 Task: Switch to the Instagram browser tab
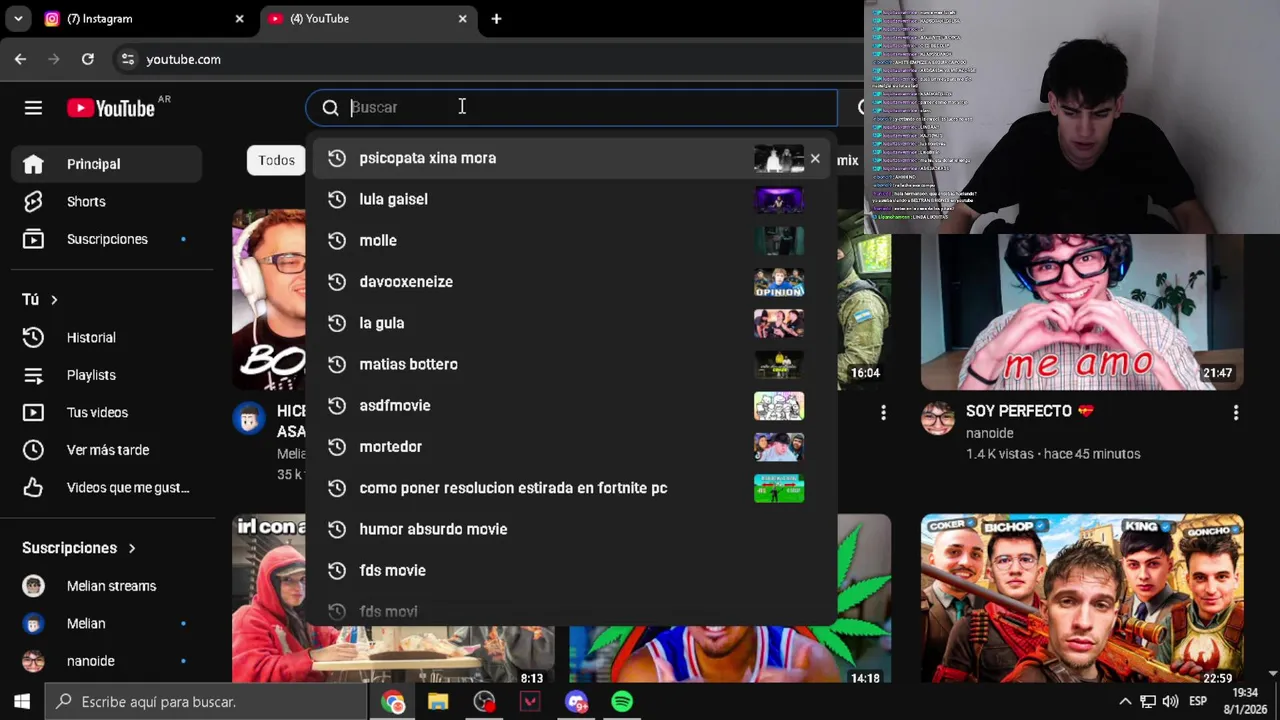[x=142, y=19]
